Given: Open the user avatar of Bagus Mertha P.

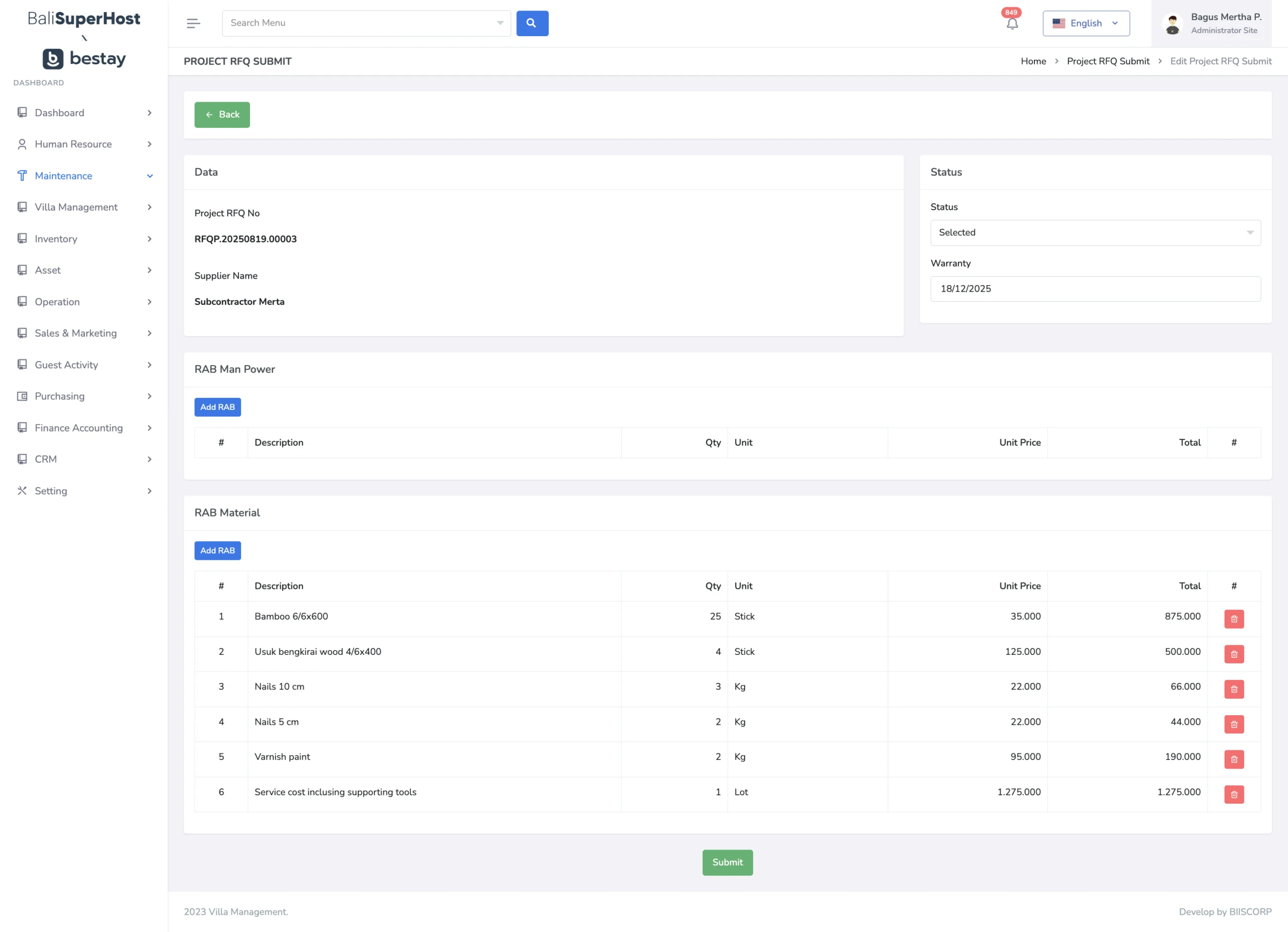Looking at the screenshot, I should click(x=1172, y=25).
